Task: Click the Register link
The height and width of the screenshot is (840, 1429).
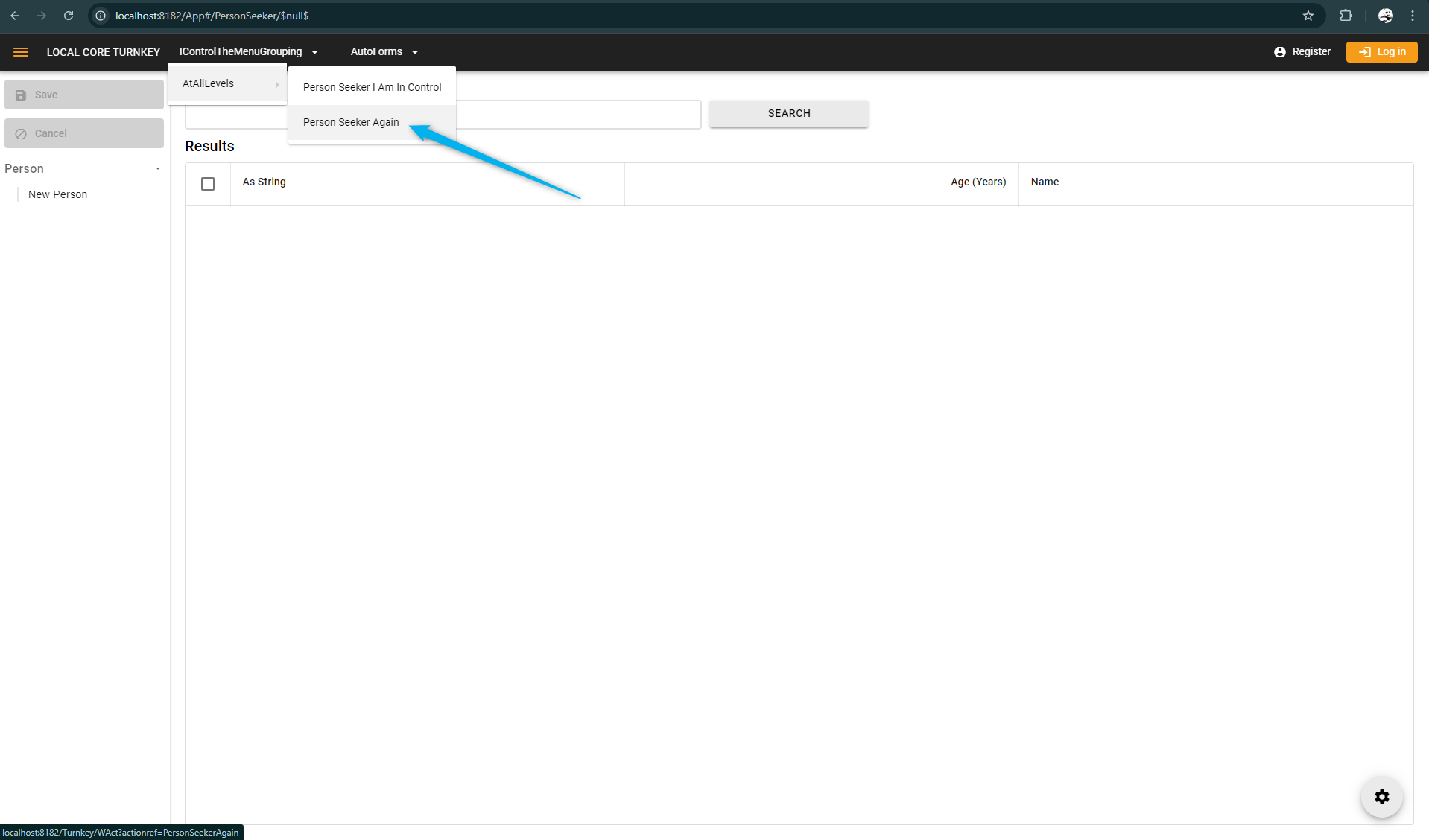Action: (x=1302, y=52)
